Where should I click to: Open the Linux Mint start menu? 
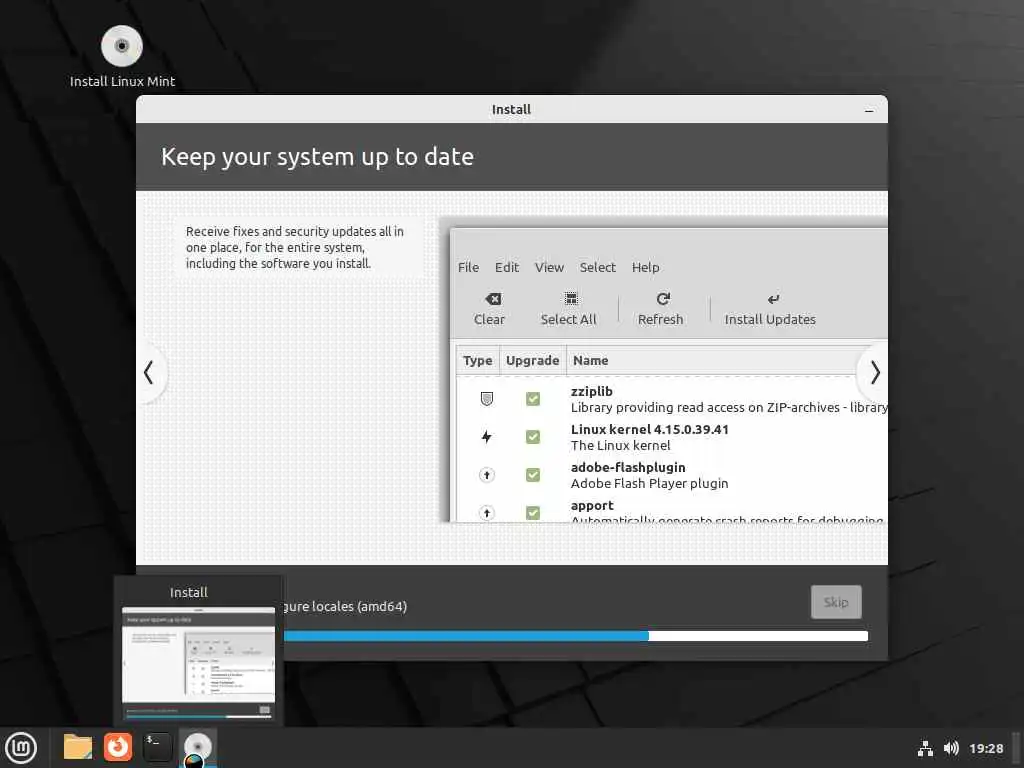(21, 748)
